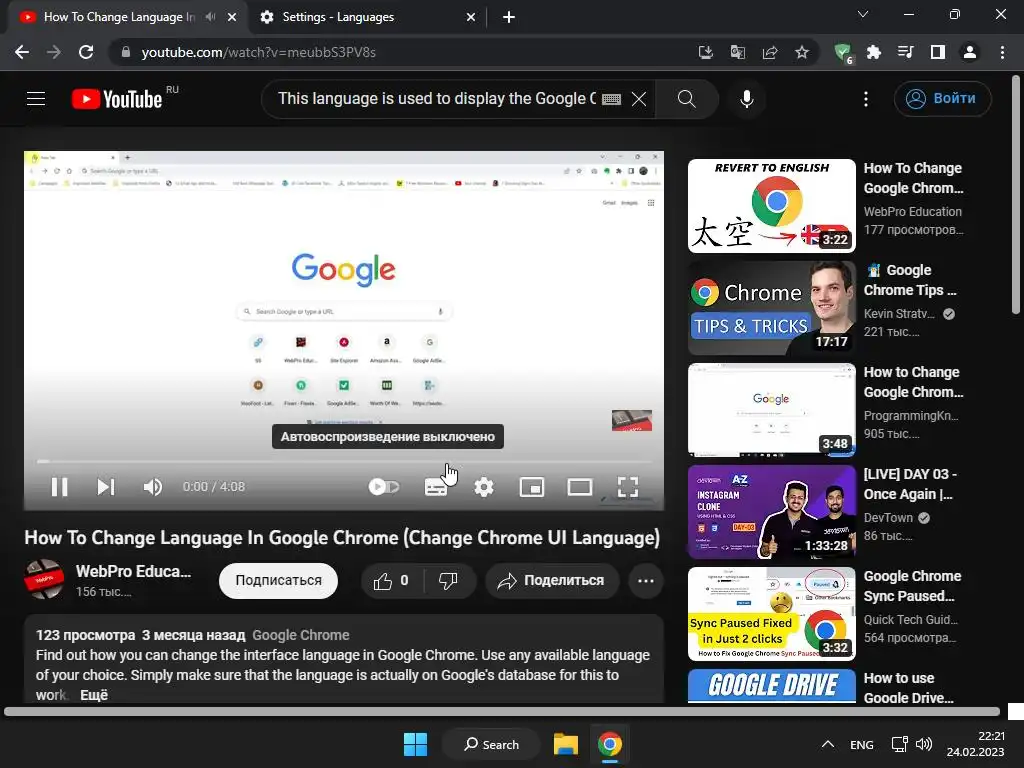Open the Instagram Clone live video thumbnail
The height and width of the screenshot is (768, 1024).
click(x=771, y=511)
